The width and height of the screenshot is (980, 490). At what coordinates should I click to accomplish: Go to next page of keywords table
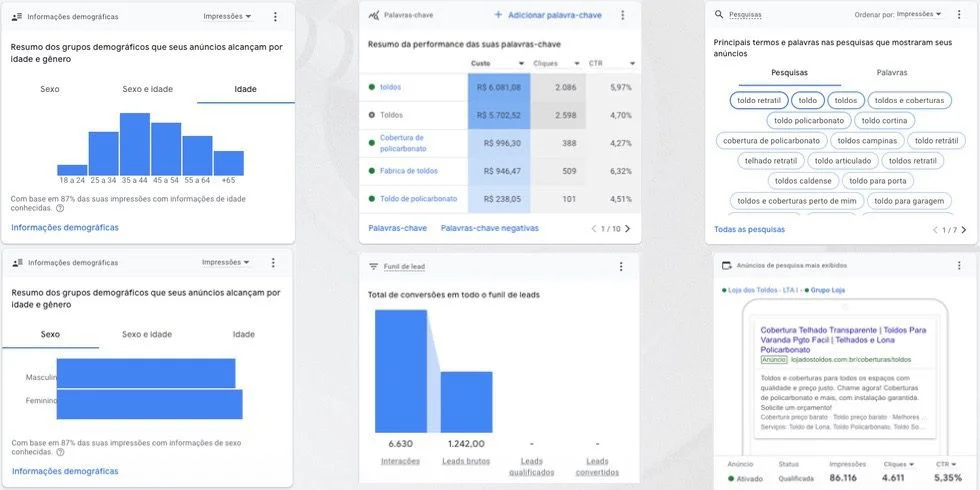click(x=628, y=229)
